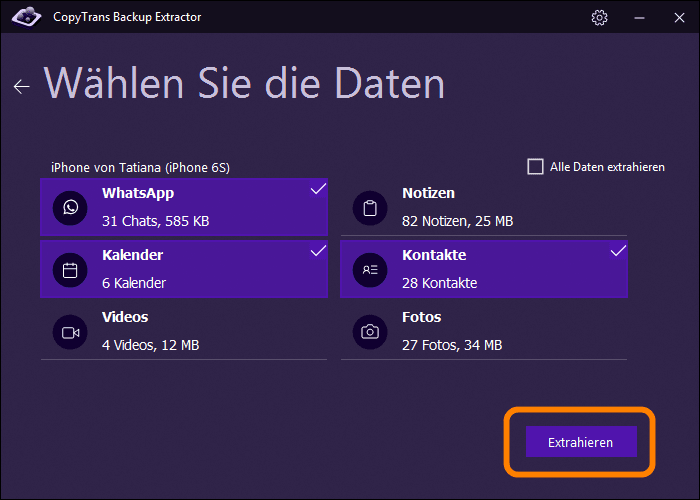Viewport: 700px width, 500px height.
Task: Click the 'Wählen Sie die Daten' heading
Action: coord(244,83)
